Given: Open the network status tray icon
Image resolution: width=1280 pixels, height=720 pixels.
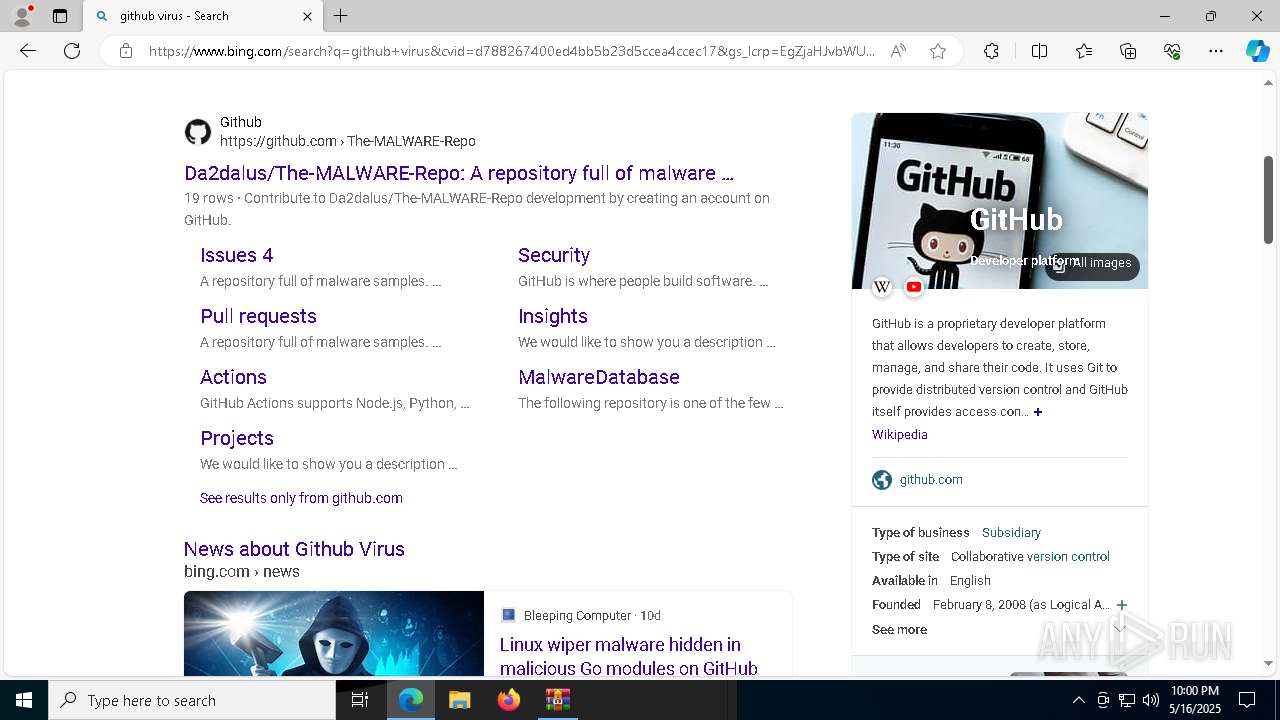Looking at the screenshot, I should pos(1127,700).
